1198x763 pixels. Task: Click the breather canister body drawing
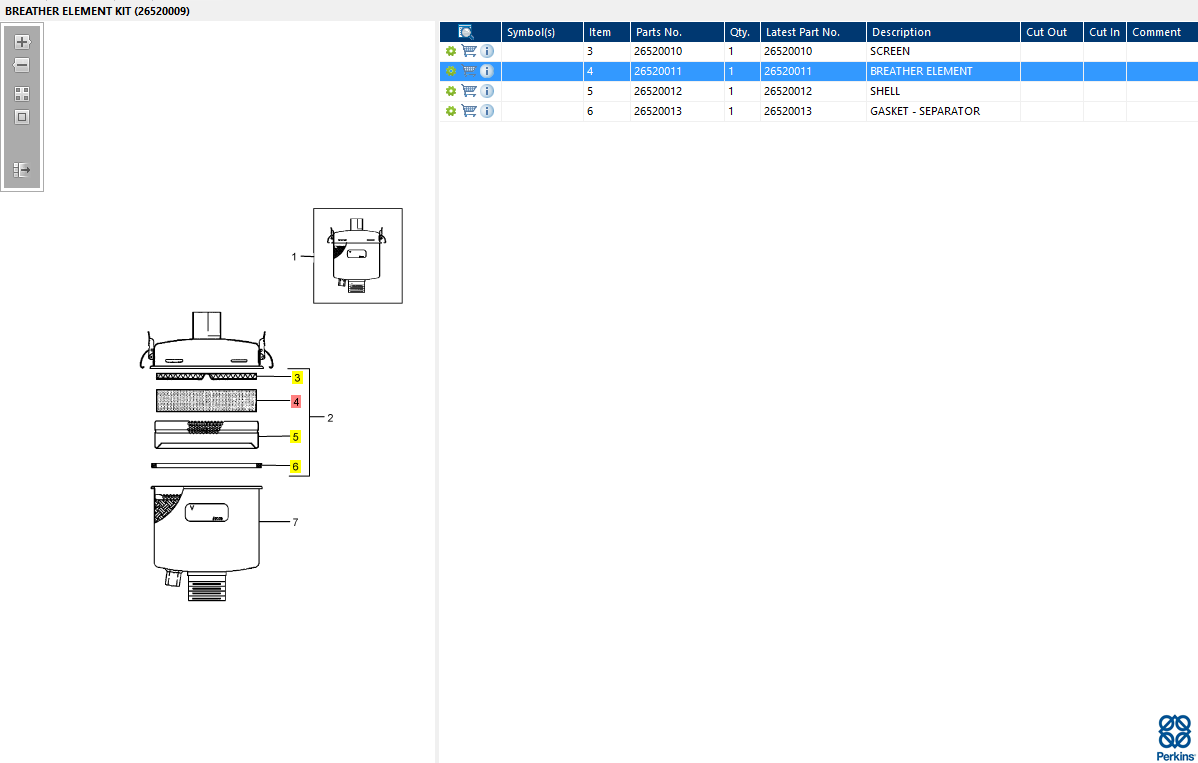click(207, 542)
